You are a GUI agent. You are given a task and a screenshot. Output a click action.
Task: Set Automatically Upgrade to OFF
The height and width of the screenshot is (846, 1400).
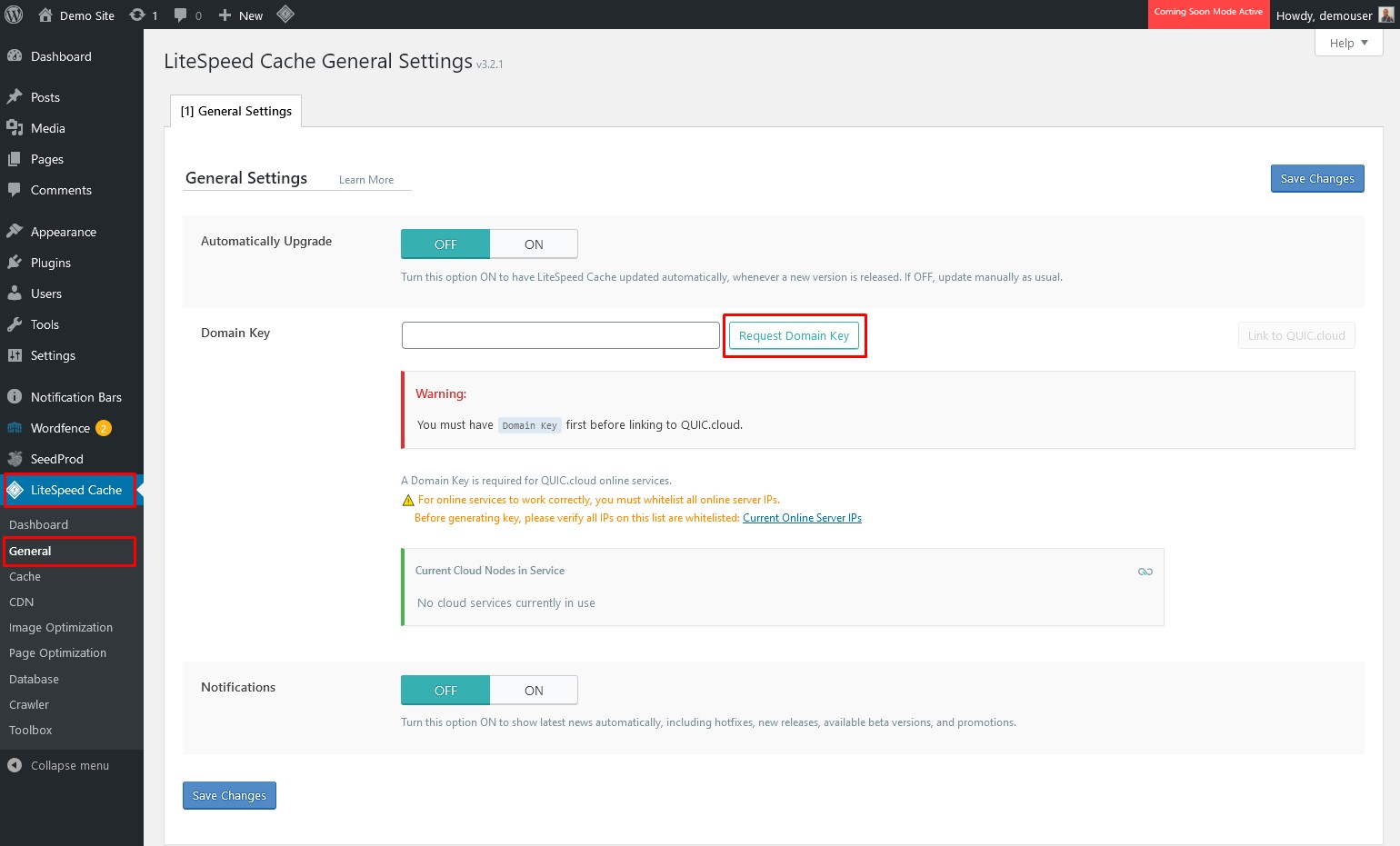(x=445, y=244)
